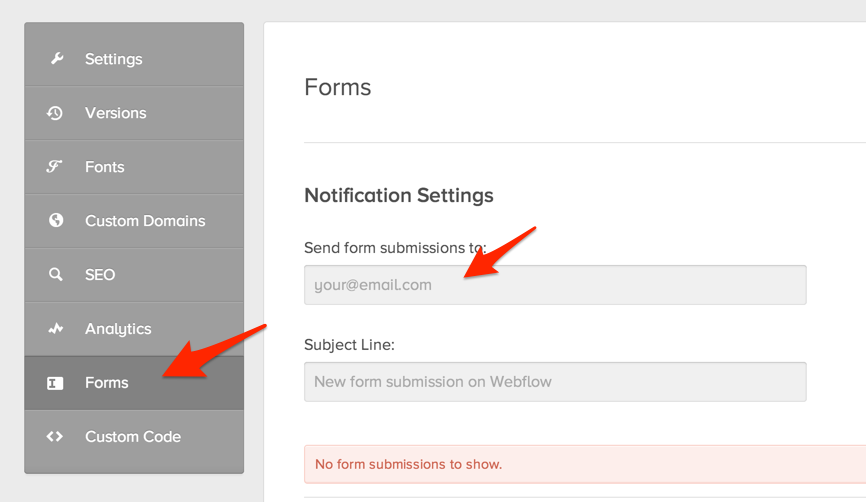Open the Fonts section

click(104, 167)
